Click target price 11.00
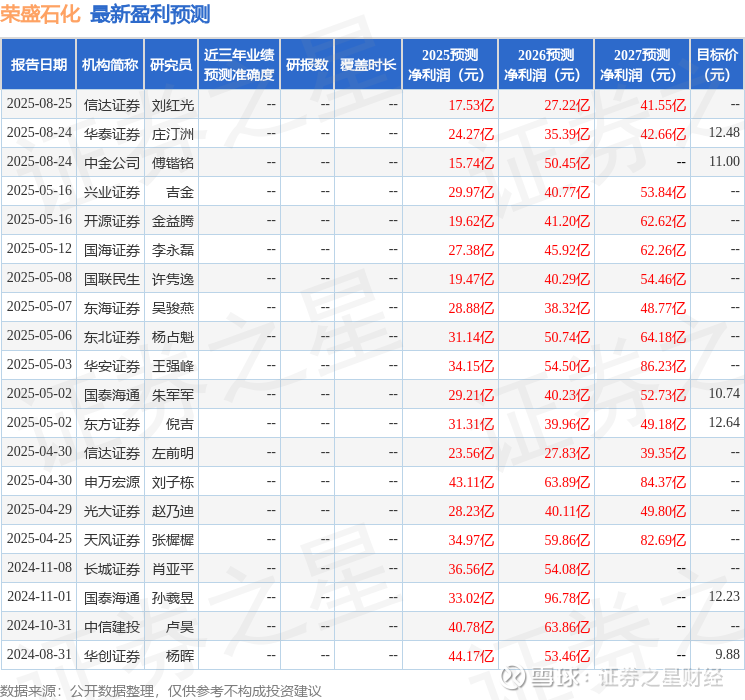The width and height of the screenshot is (745, 700). pos(724,162)
